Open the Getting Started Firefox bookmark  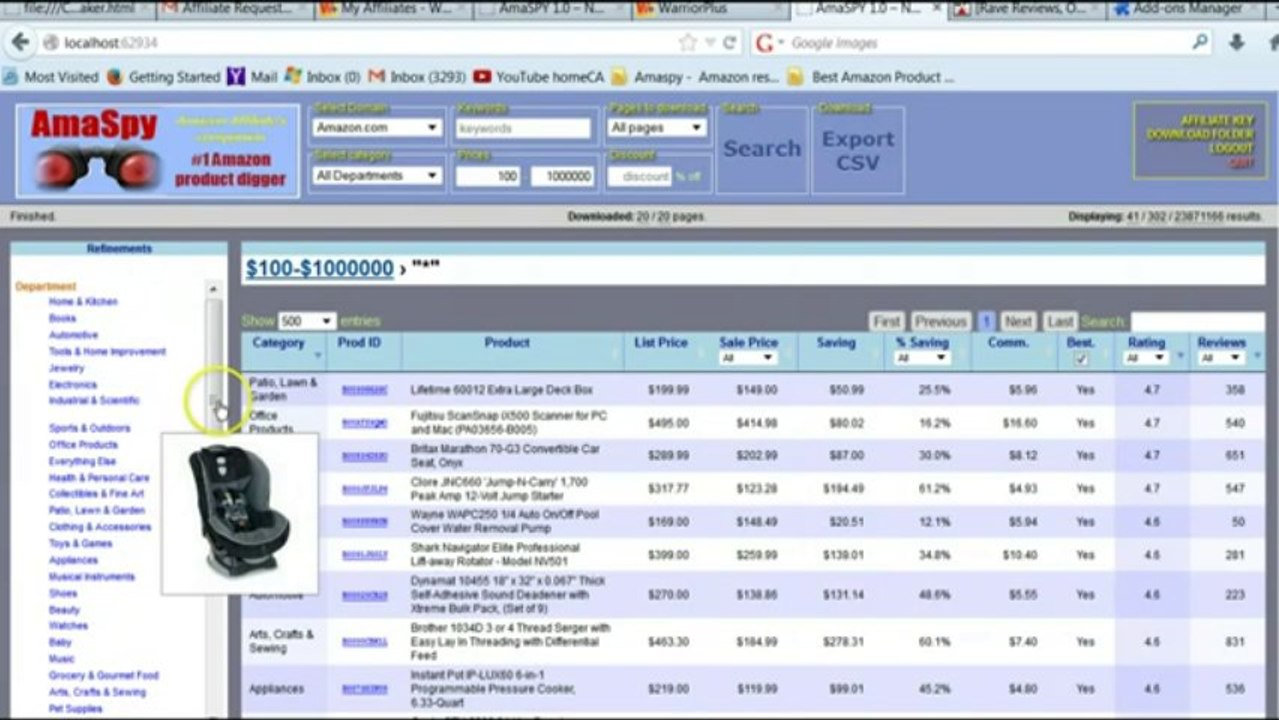163,77
